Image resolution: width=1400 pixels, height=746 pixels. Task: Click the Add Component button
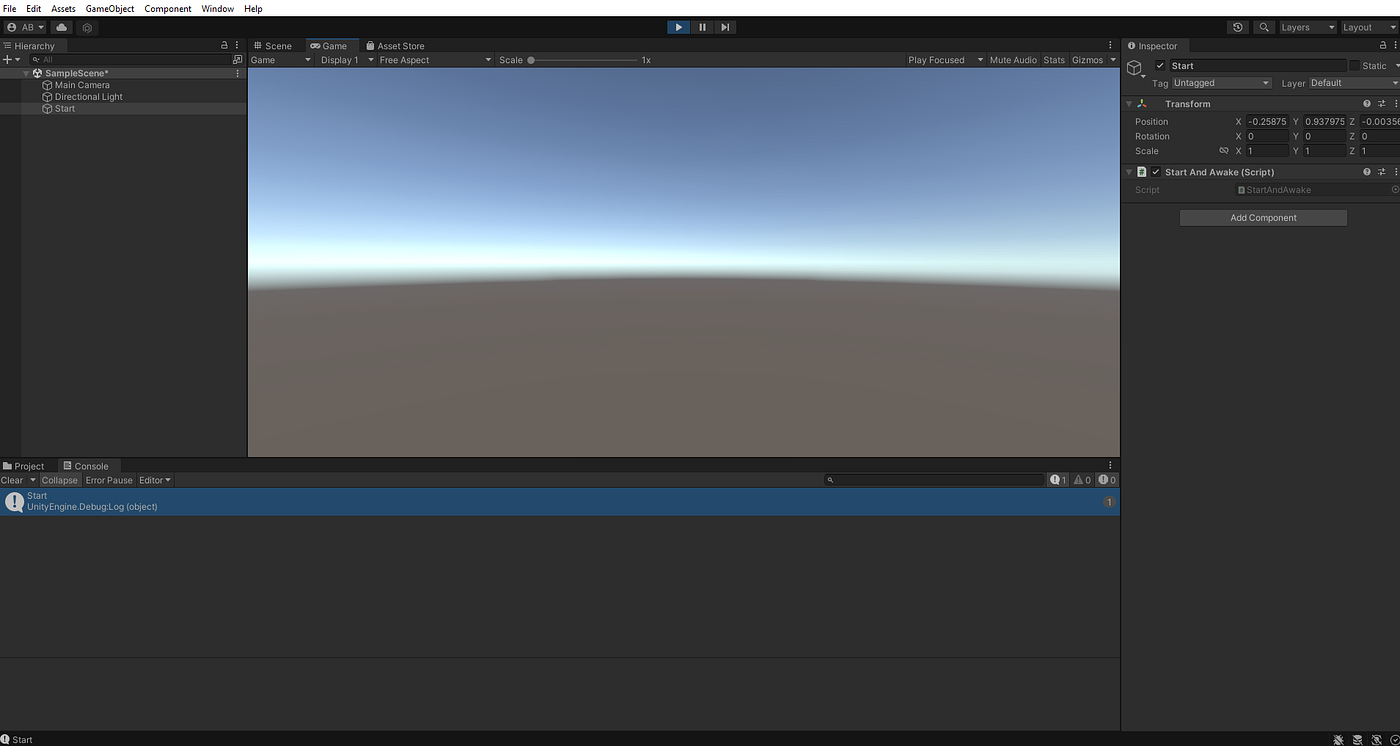pyautogui.click(x=1262, y=217)
